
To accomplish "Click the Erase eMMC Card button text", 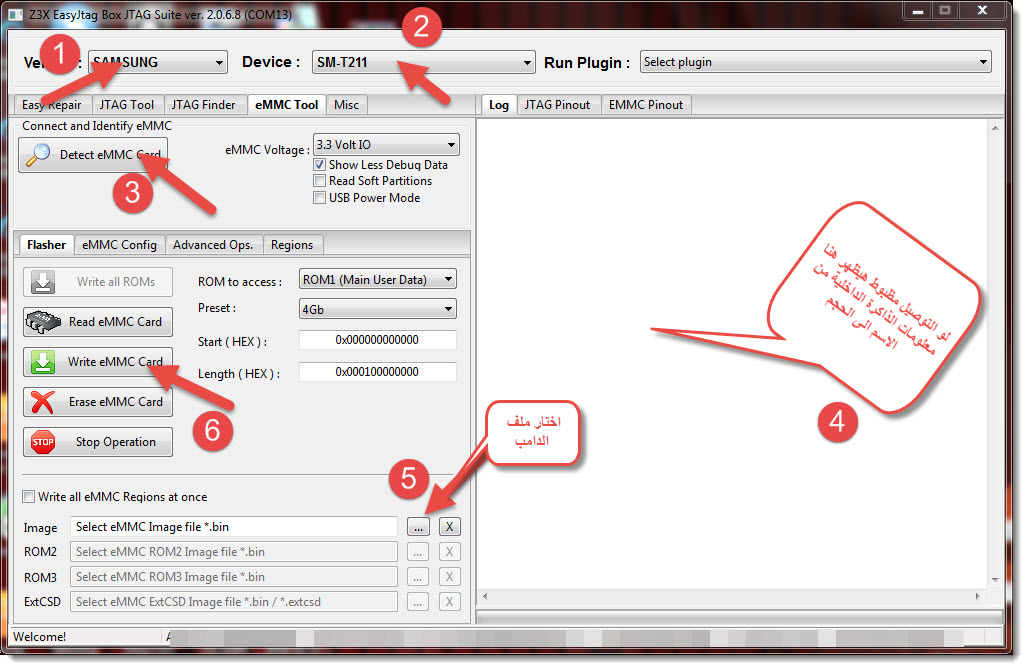I will 116,402.
